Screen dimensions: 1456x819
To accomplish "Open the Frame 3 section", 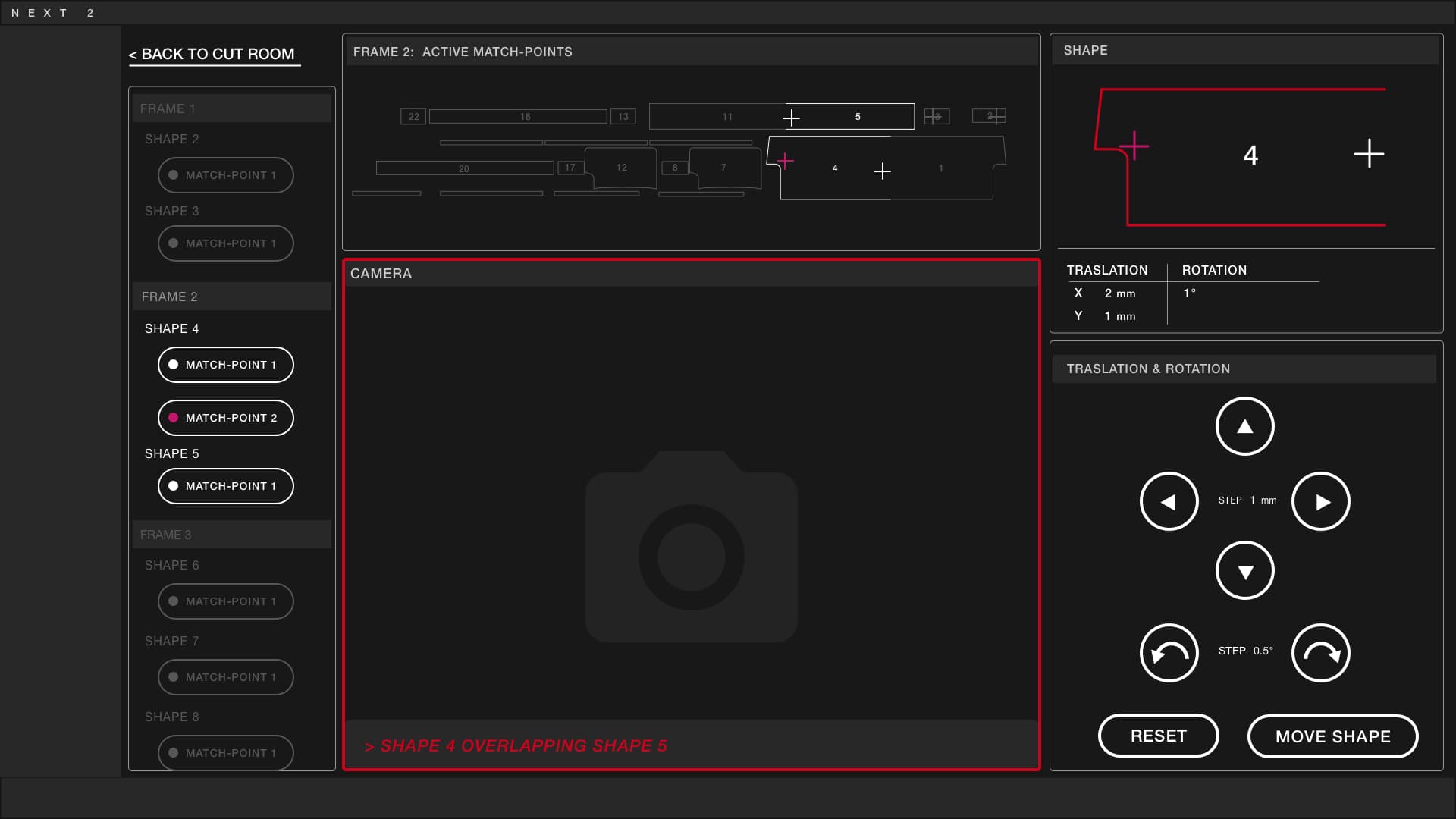I will pos(232,535).
